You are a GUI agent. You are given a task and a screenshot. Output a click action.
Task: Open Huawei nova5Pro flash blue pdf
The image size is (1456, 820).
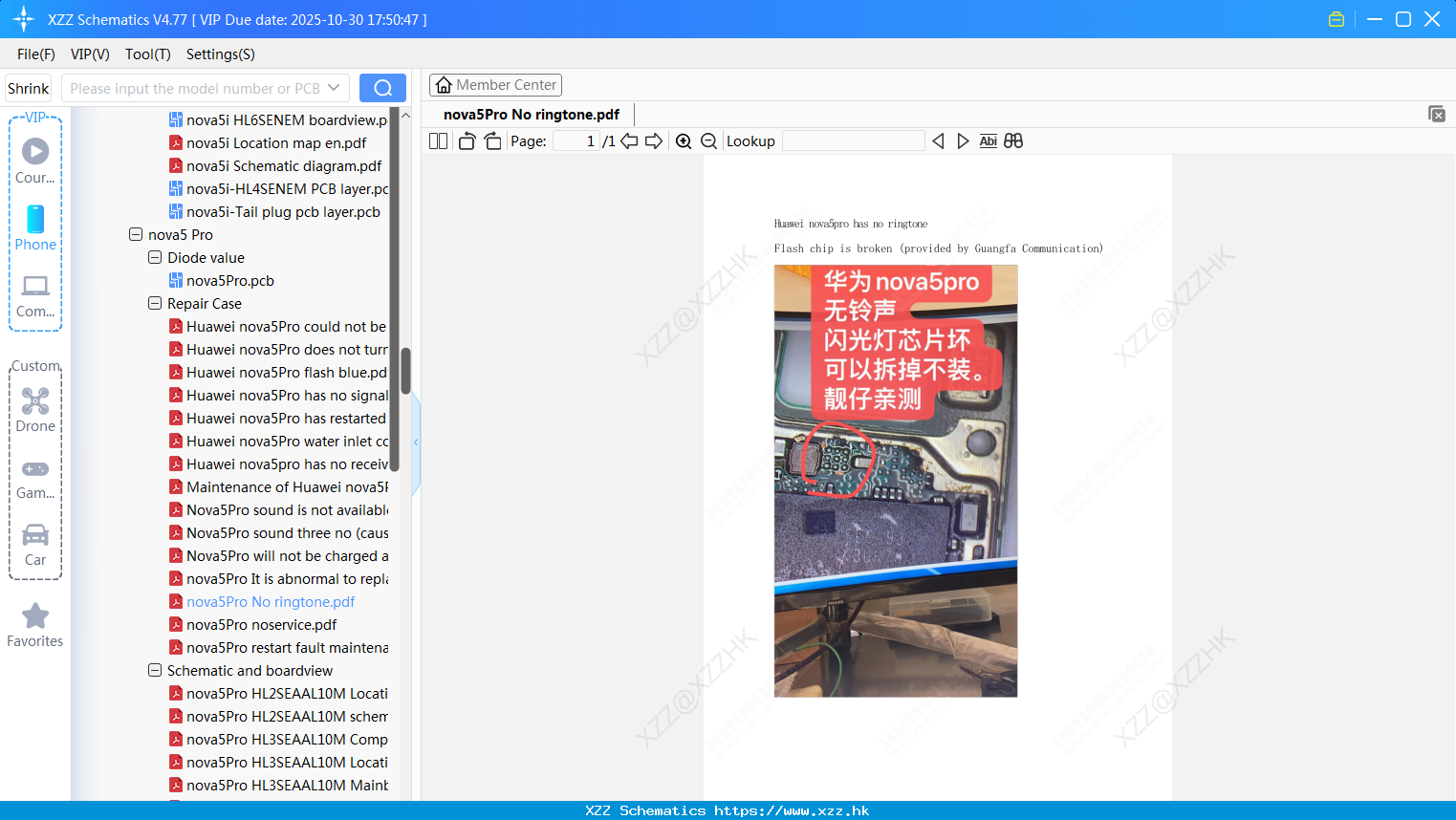click(x=278, y=372)
